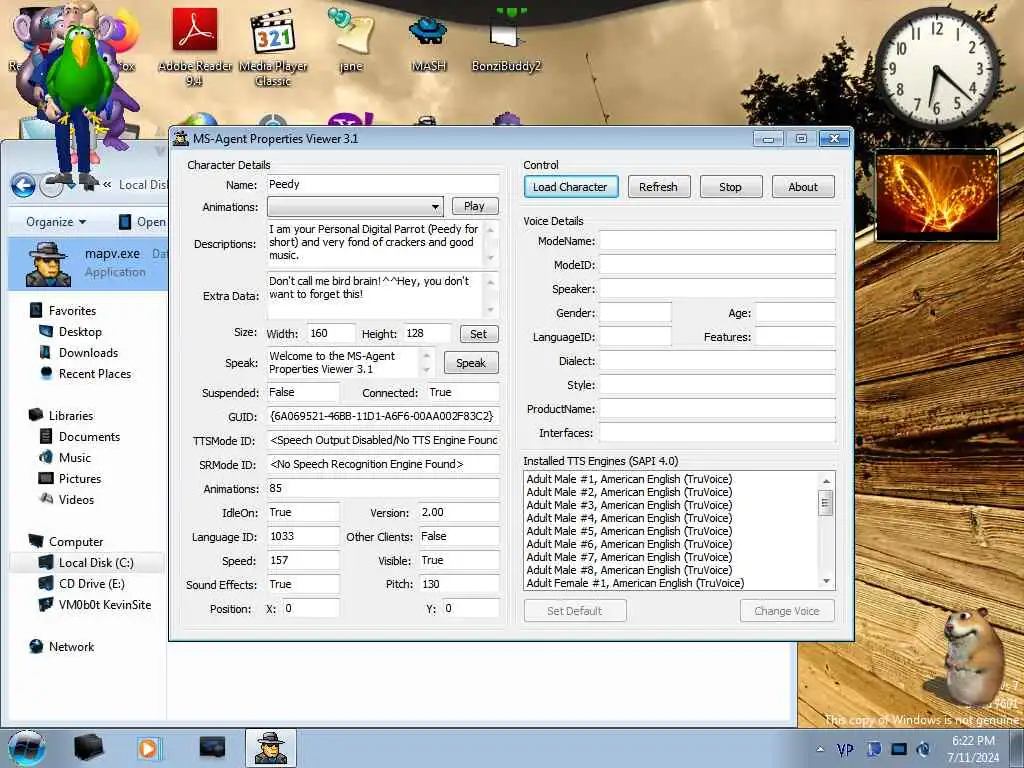The height and width of the screenshot is (768, 1024).
Task: Click the Stop button in Control
Action: [x=730, y=187]
